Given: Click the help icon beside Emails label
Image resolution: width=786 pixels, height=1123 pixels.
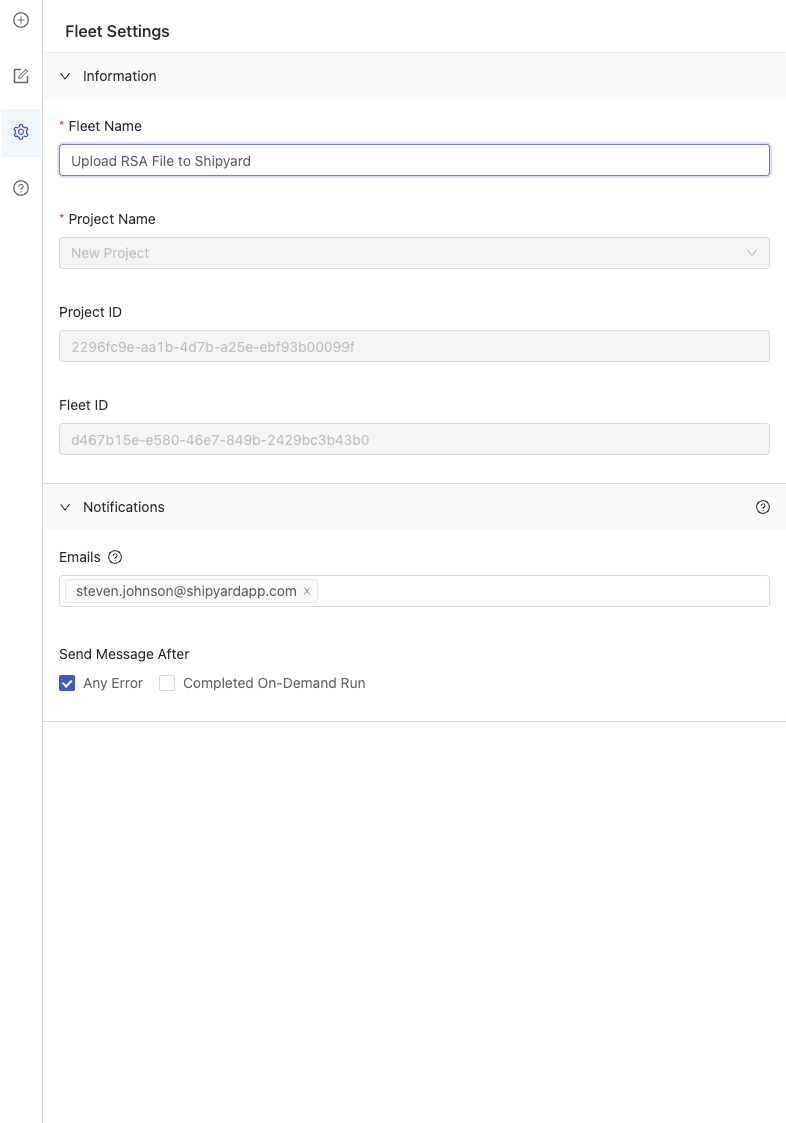Looking at the screenshot, I should pos(115,557).
